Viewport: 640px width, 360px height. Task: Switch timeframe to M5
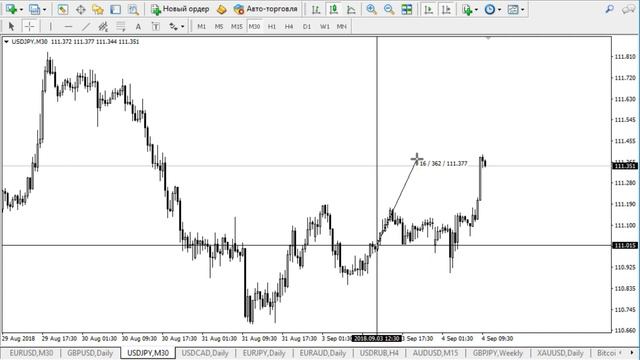click(219, 27)
